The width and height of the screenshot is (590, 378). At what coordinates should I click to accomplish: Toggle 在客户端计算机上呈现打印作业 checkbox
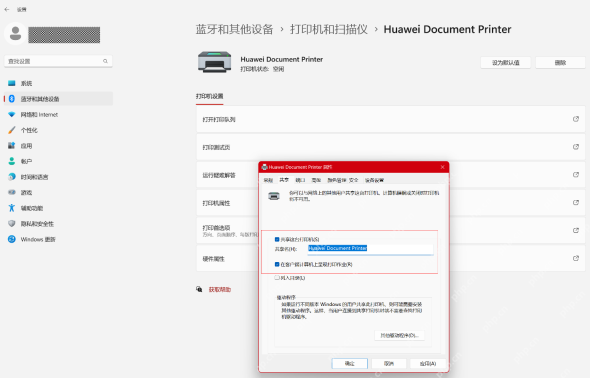click(x=277, y=264)
